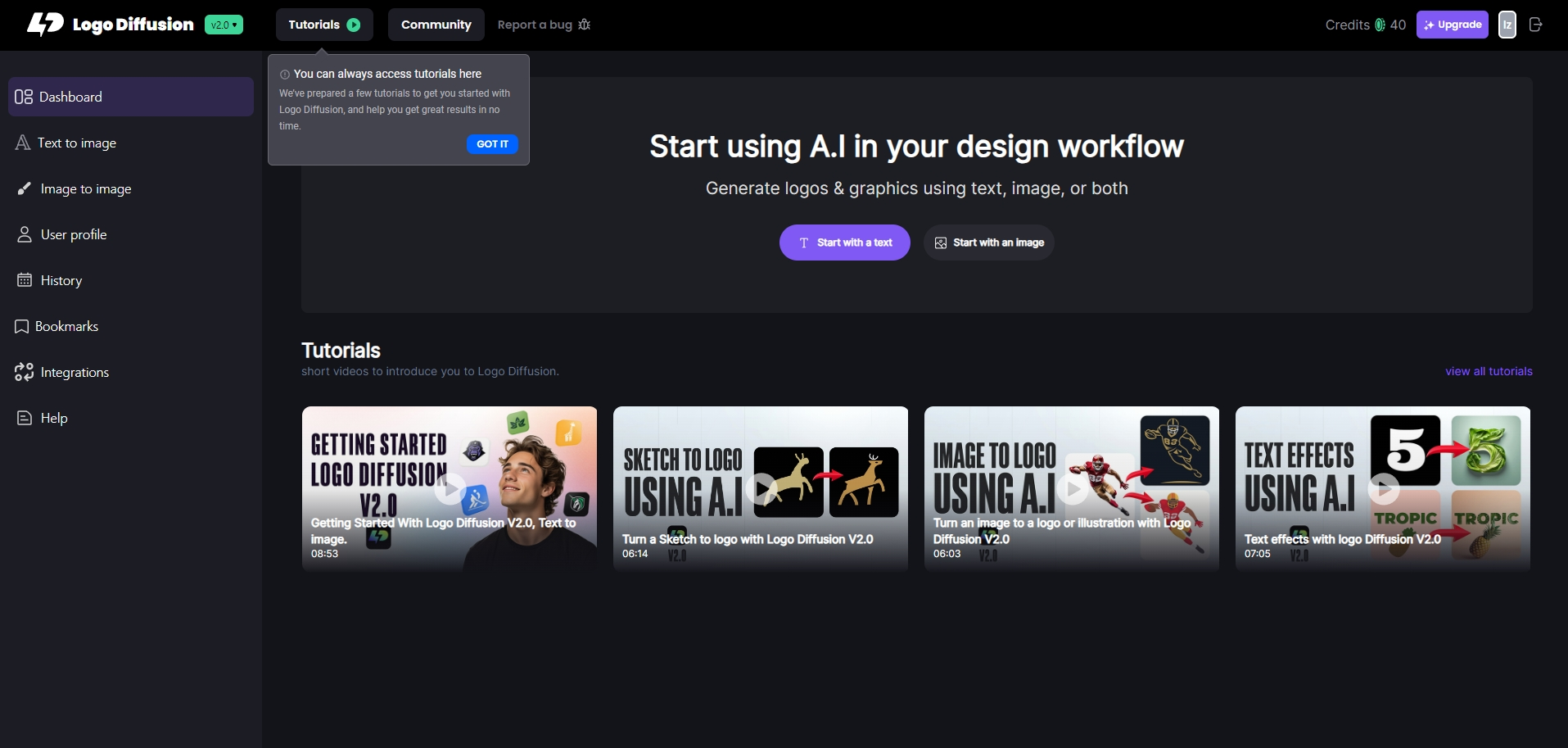Click the green play icon beside Tutorials
The width and height of the screenshot is (1568, 748).
point(354,25)
